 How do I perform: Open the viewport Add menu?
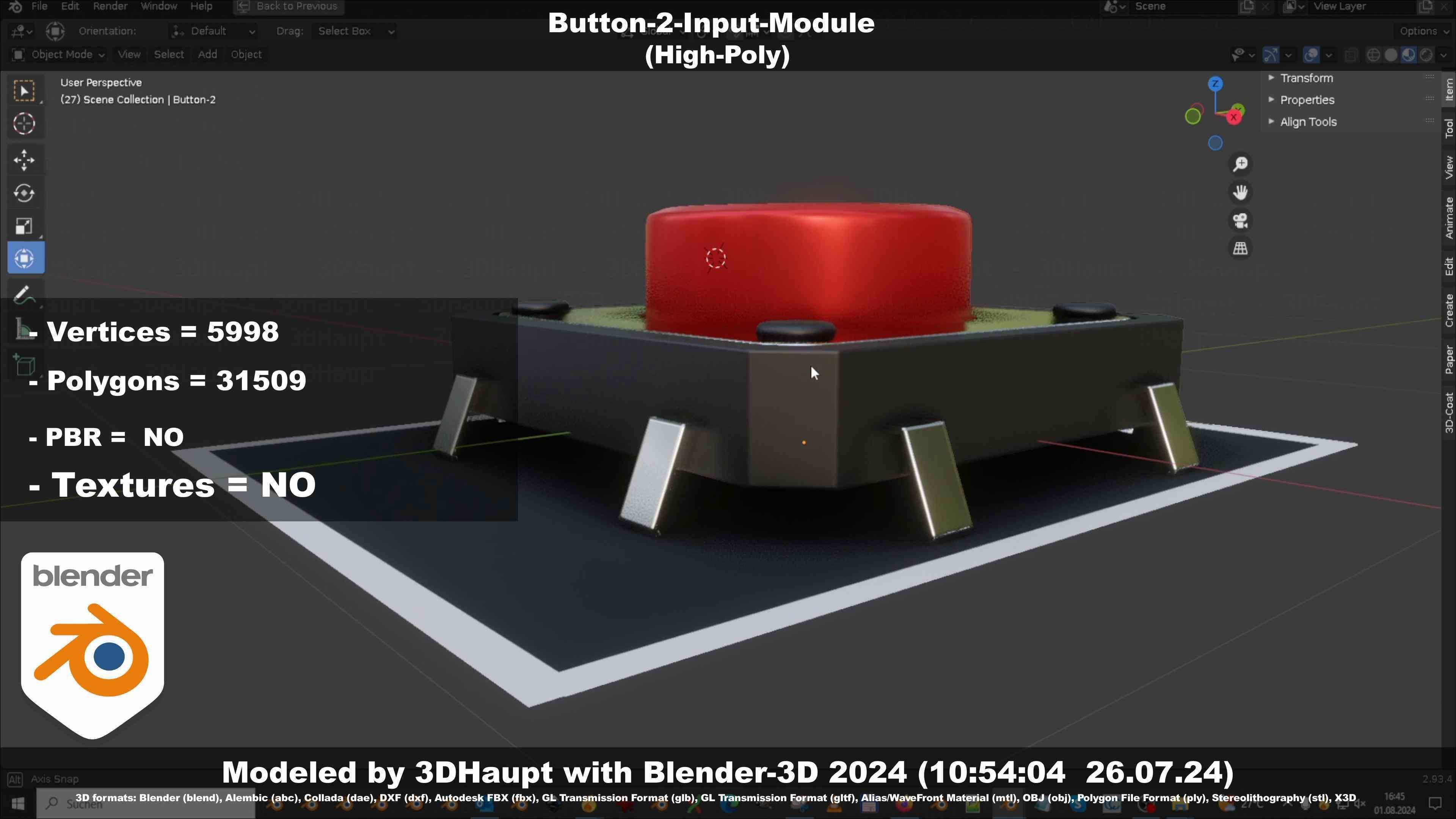[207, 55]
